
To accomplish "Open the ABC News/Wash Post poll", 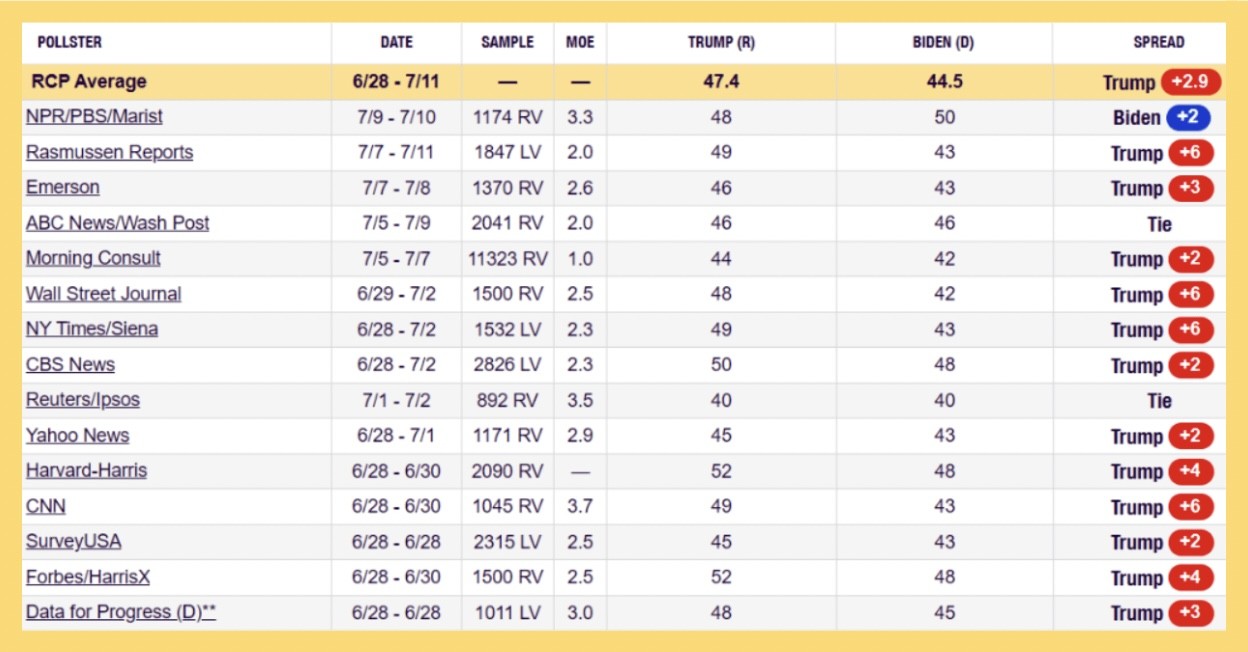I will pos(118,223).
